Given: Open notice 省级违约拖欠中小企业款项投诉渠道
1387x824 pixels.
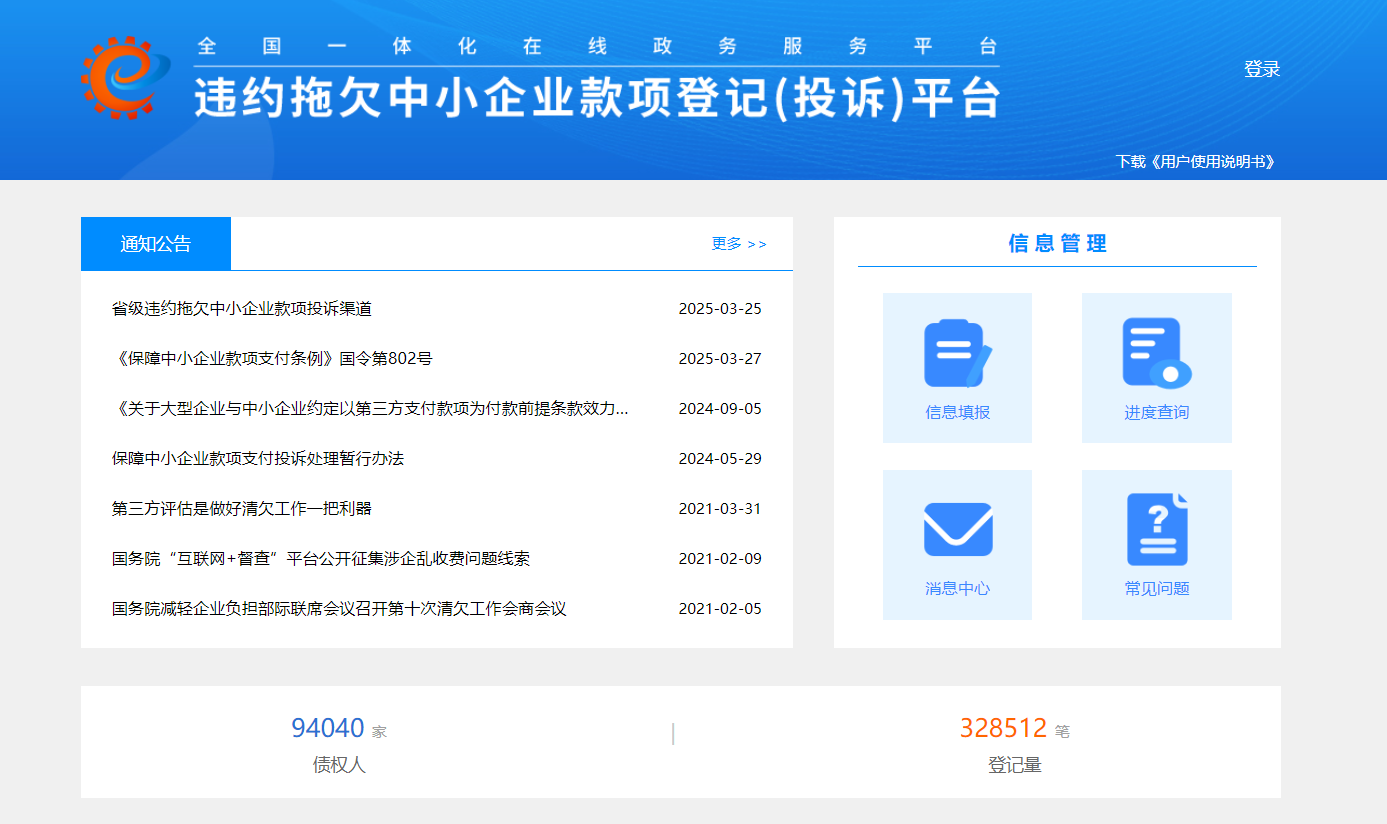Looking at the screenshot, I should [x=242, y=309].
